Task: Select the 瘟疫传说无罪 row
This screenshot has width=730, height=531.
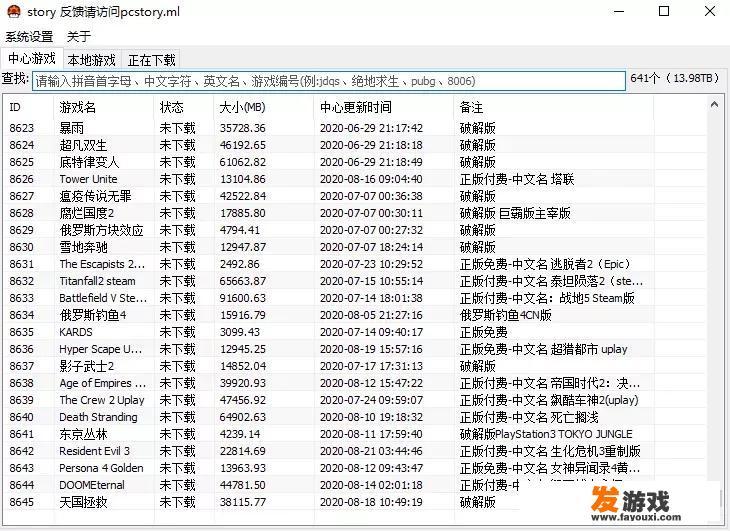Action: (x=355, y=196)
